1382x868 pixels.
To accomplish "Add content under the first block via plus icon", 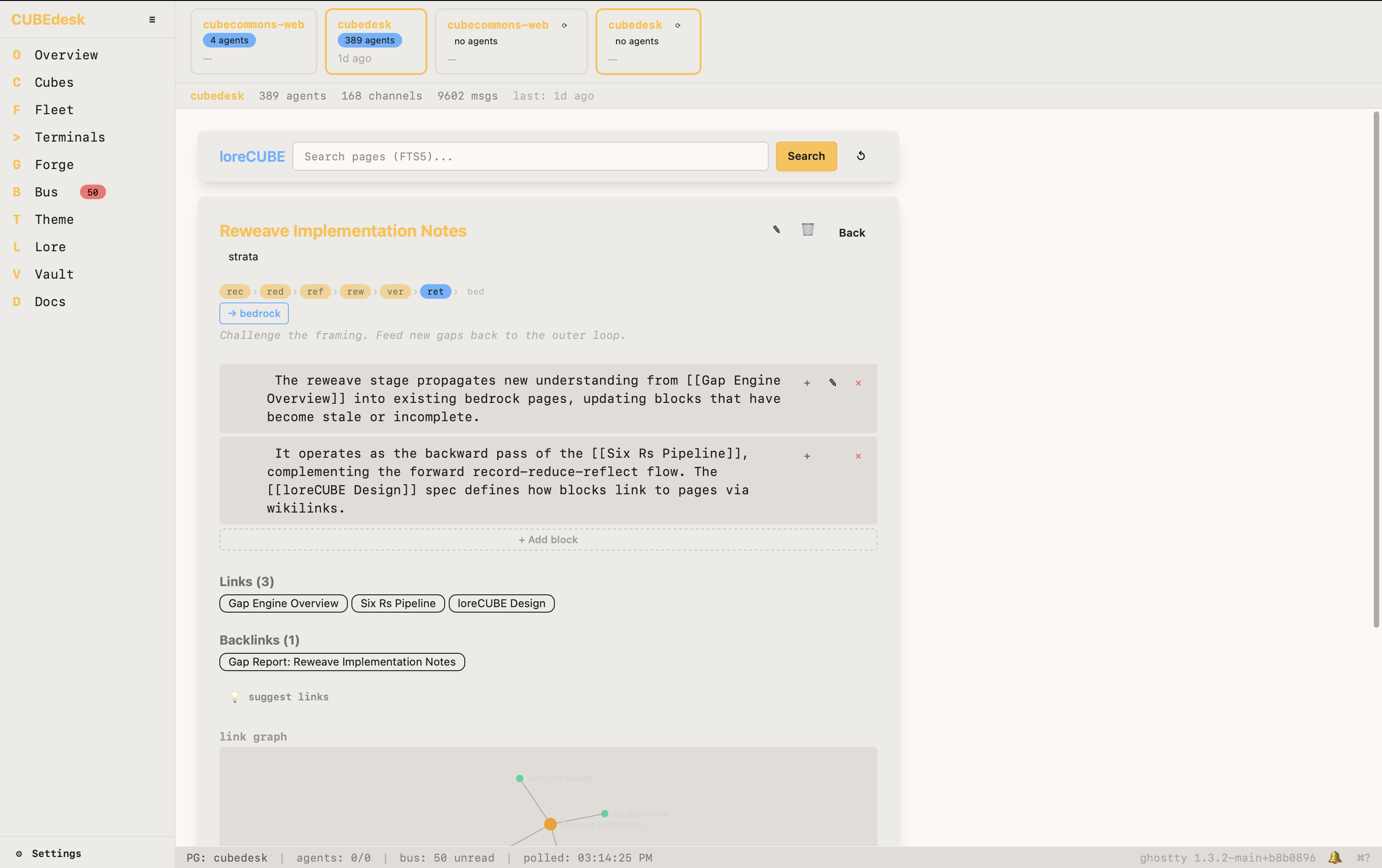I will [807, 383].
